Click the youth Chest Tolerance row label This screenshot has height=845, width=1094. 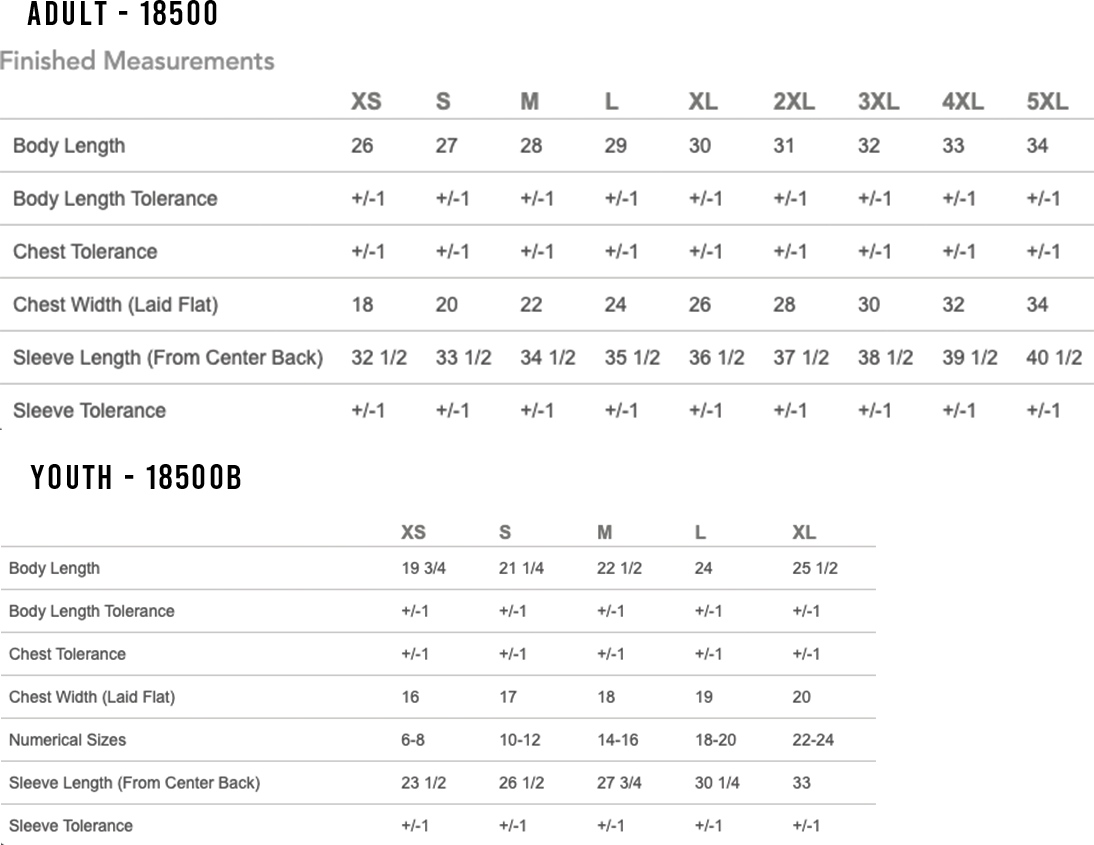[67, 654]
